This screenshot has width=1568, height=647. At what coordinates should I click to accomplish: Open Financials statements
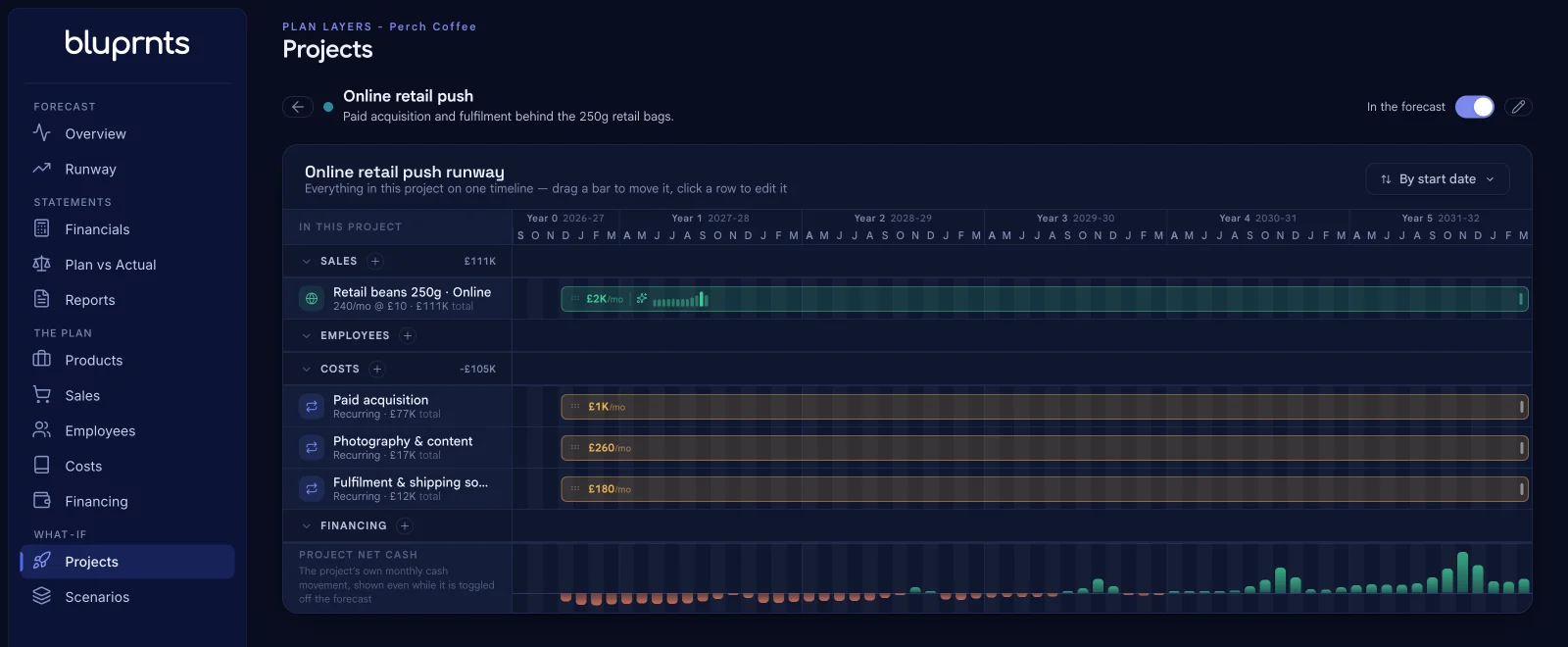click(x=127, y=228)
